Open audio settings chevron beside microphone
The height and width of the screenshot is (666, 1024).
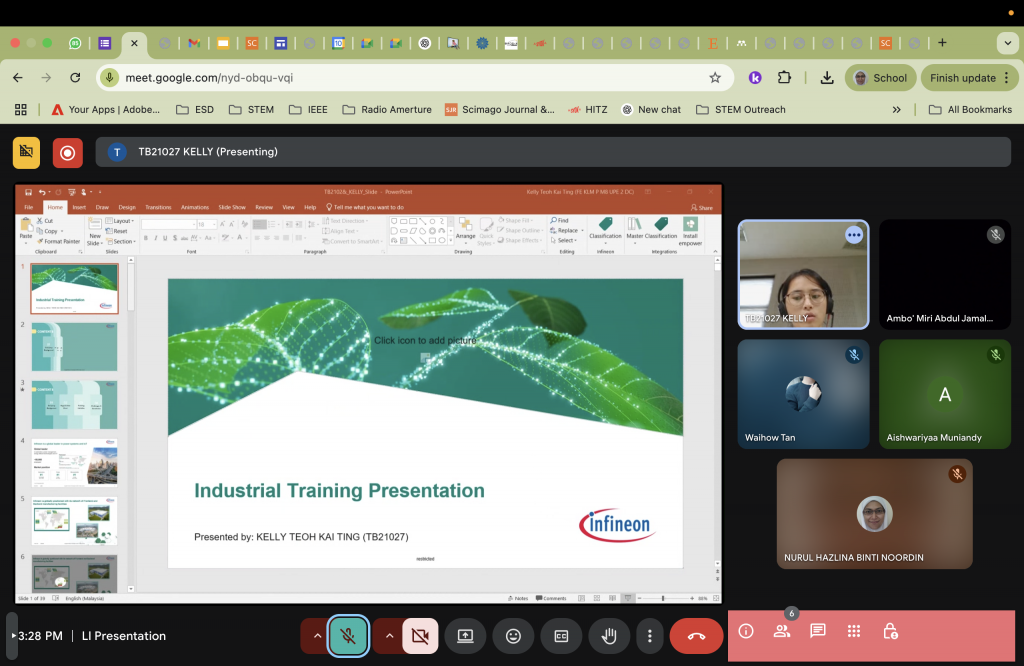tap(317, 635)
